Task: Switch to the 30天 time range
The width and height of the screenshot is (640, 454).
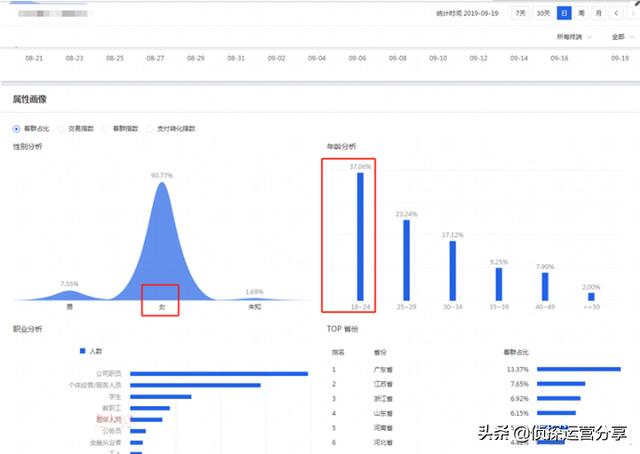Action: [543, 13]
